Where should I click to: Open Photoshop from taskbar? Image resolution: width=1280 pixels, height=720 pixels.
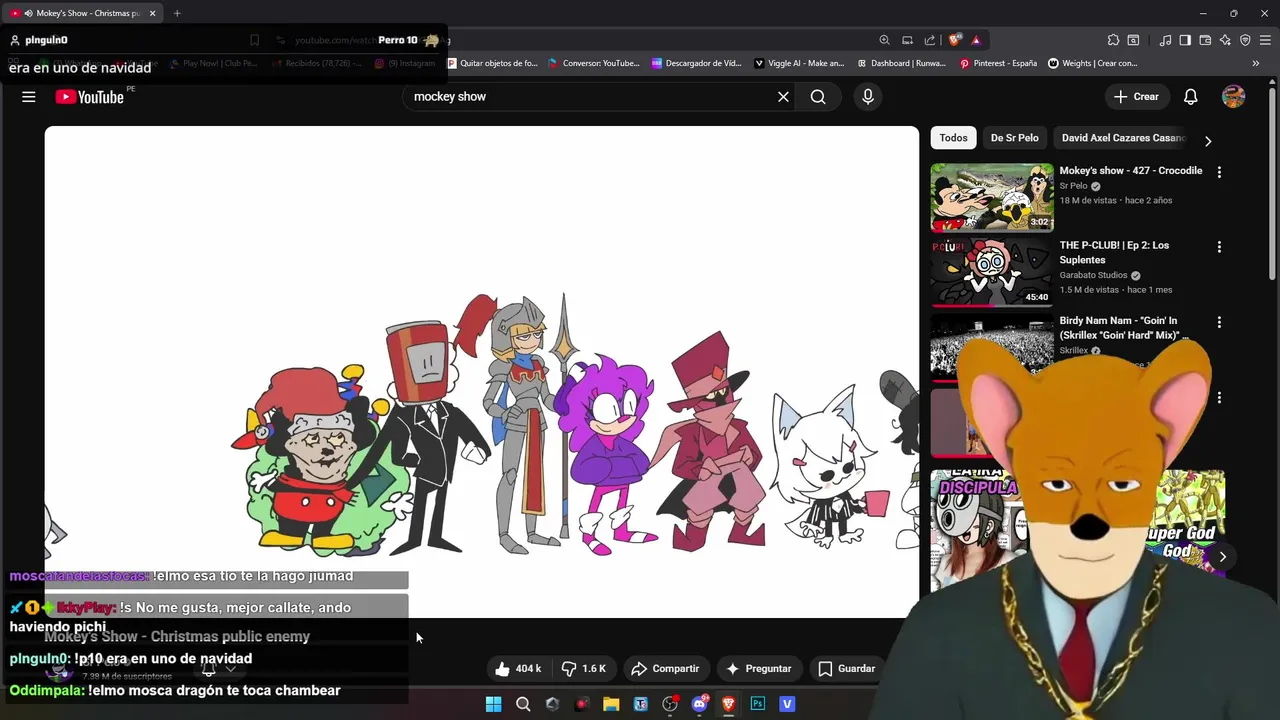[758, 704]
